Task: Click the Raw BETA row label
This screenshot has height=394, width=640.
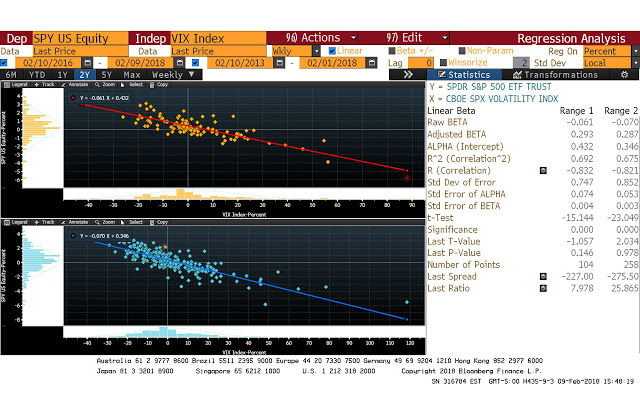Action: pos(447,122)
